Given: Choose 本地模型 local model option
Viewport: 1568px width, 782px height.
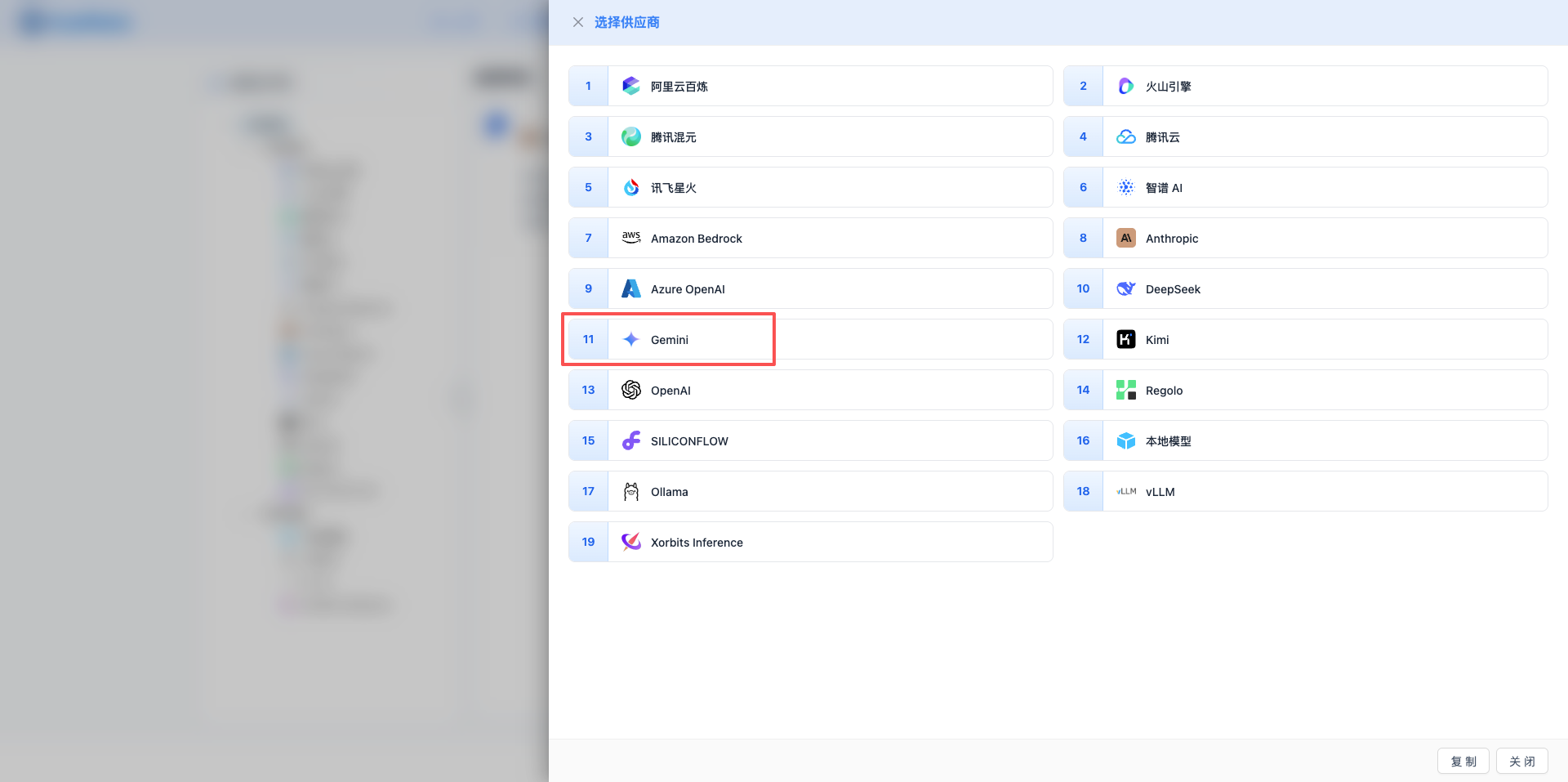Looking at the screenshot, I should click(x=1168, y=441).
